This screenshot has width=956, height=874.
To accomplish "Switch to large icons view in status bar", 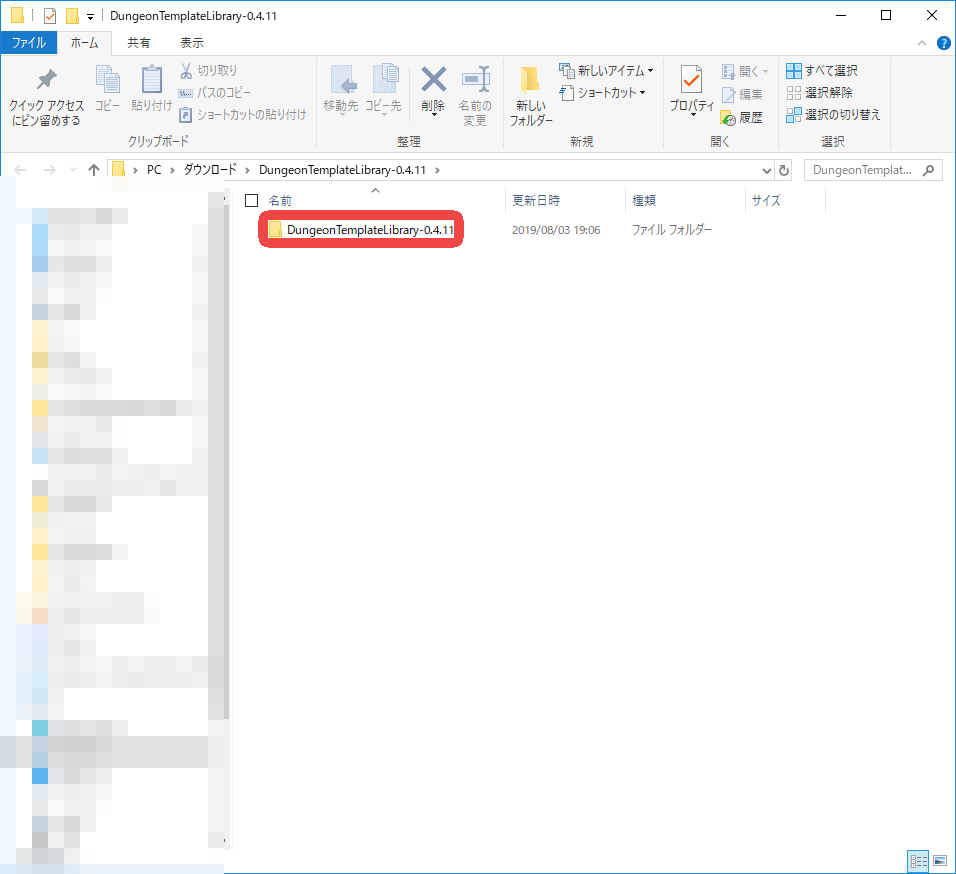I will (x=940, y=861).
